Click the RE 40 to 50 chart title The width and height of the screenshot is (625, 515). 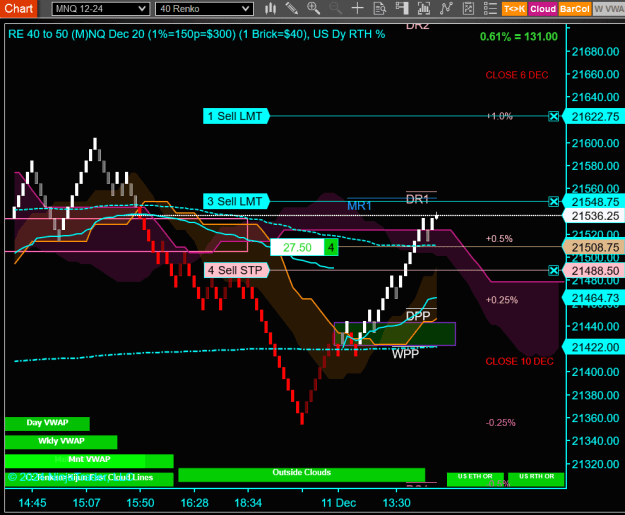point(197,34)
